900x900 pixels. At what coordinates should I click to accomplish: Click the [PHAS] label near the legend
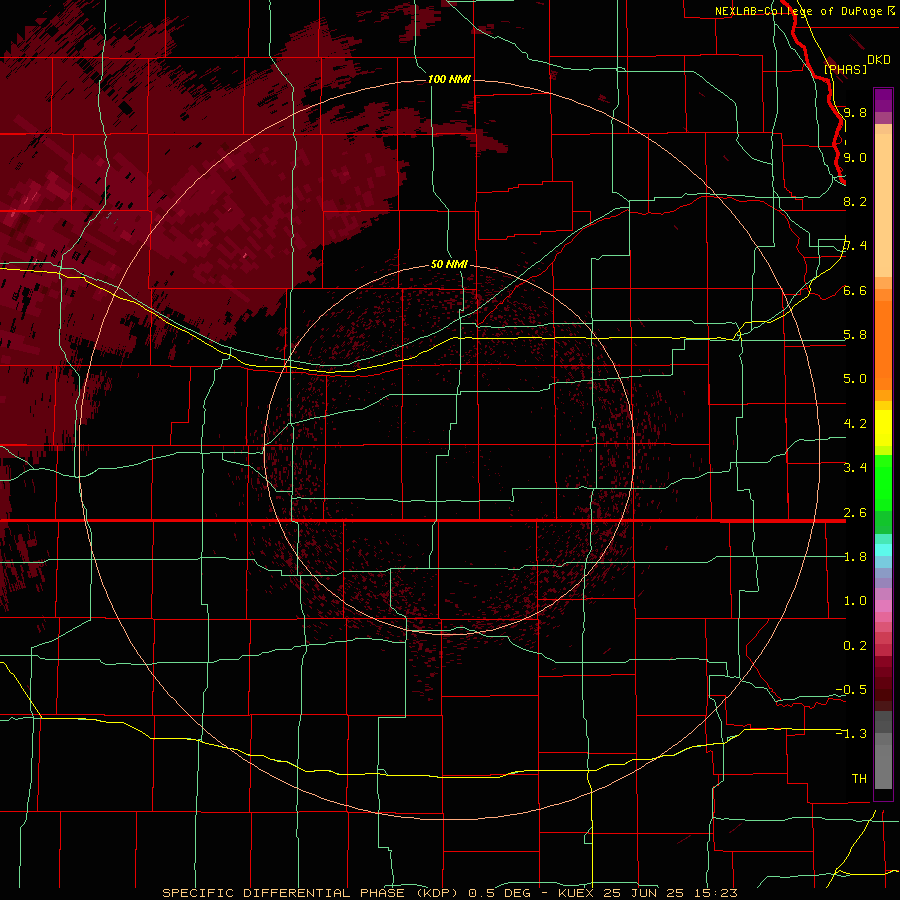[845, 69]
